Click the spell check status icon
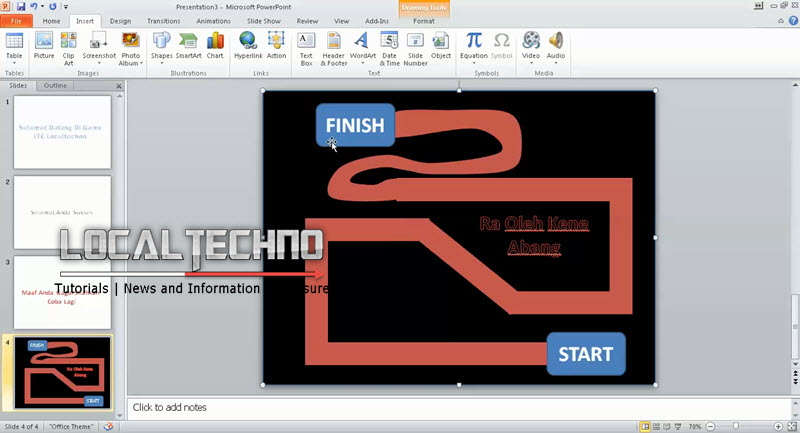Image resolution: width=800 pixels, height=433 pixels. [x=108, y=426]
